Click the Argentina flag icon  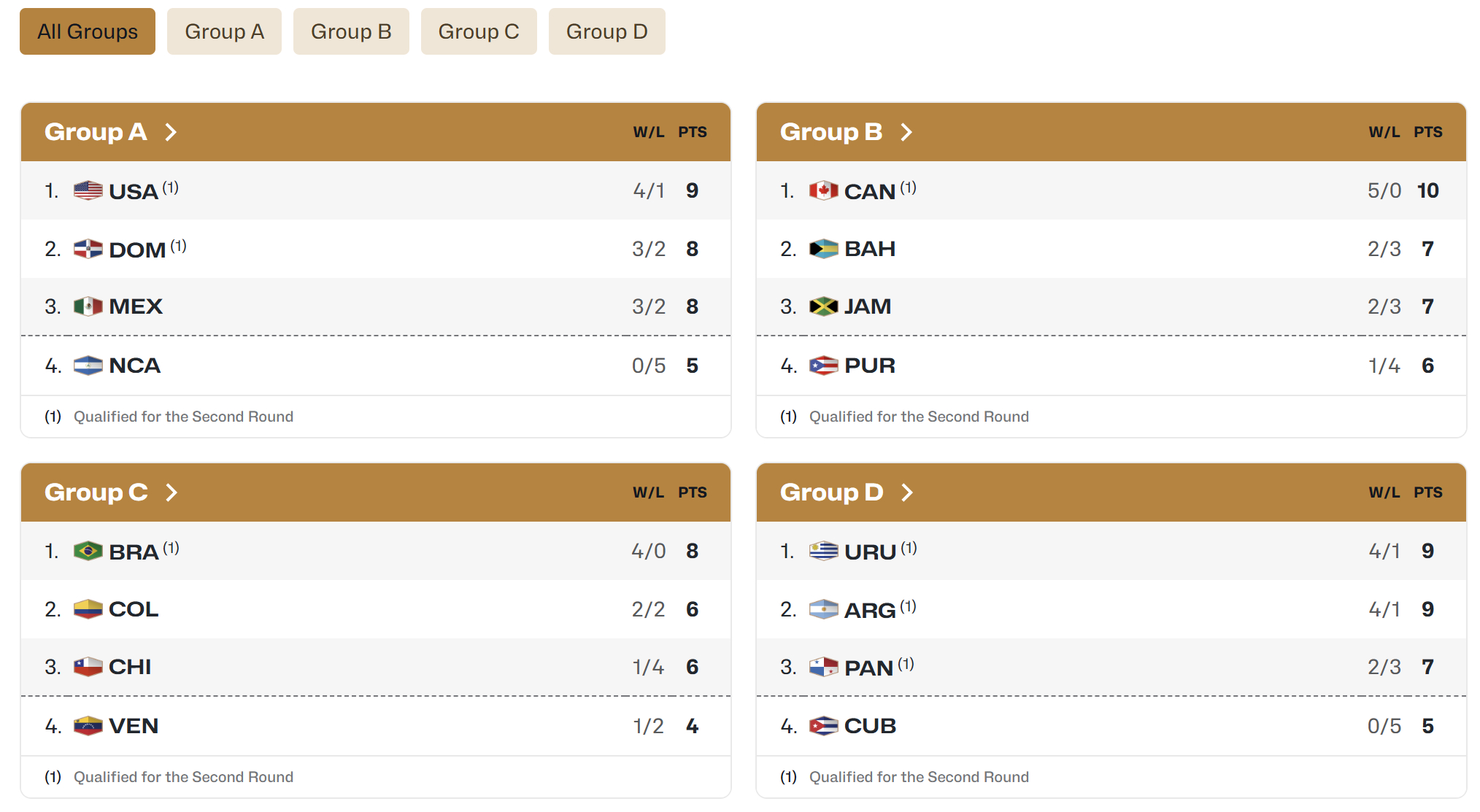pyautogui.click(x=823, y=609)
